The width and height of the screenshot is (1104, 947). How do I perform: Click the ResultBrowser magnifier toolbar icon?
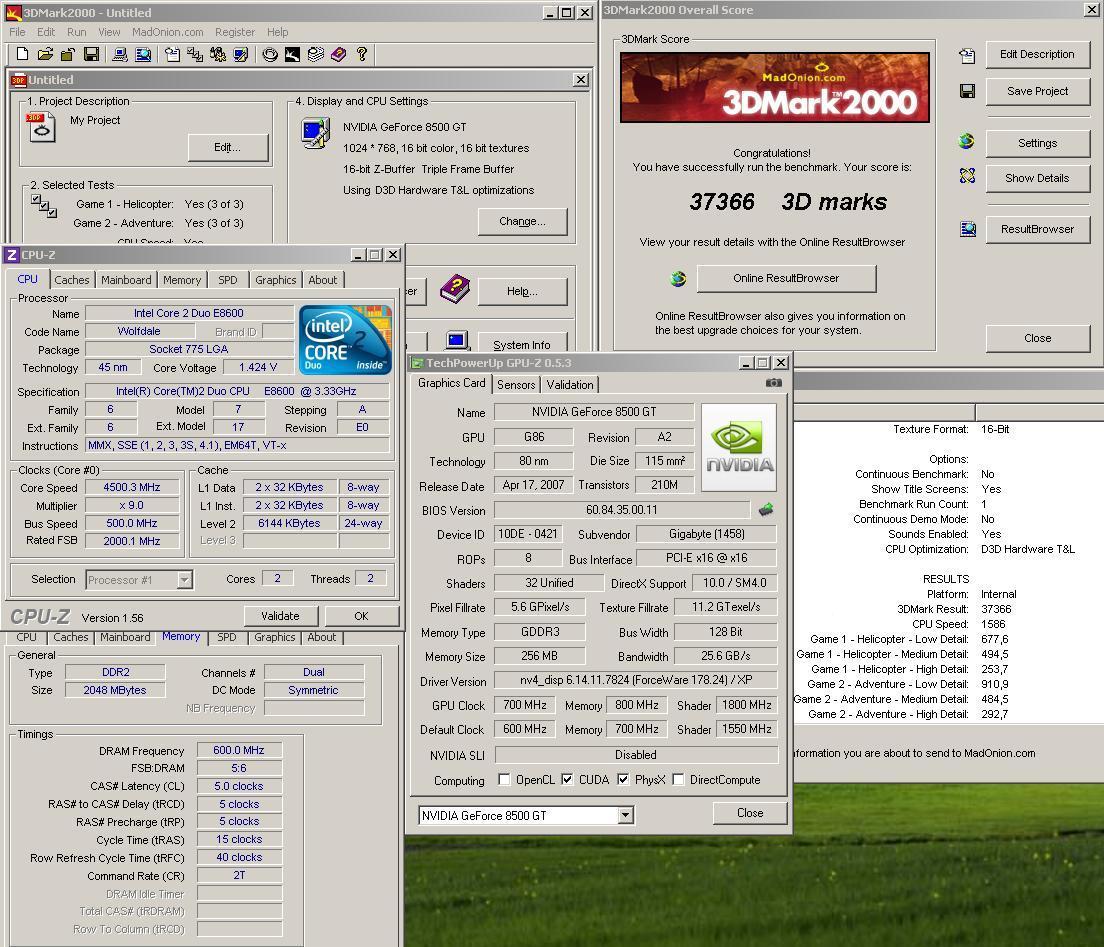[143, 54]
